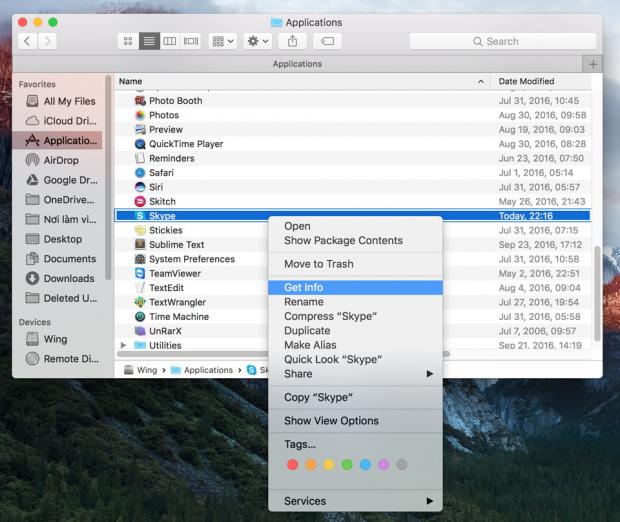The image size is (620, 522).
Task: Open the Action gear dropdown menu
Action: (x=259, y=41)
